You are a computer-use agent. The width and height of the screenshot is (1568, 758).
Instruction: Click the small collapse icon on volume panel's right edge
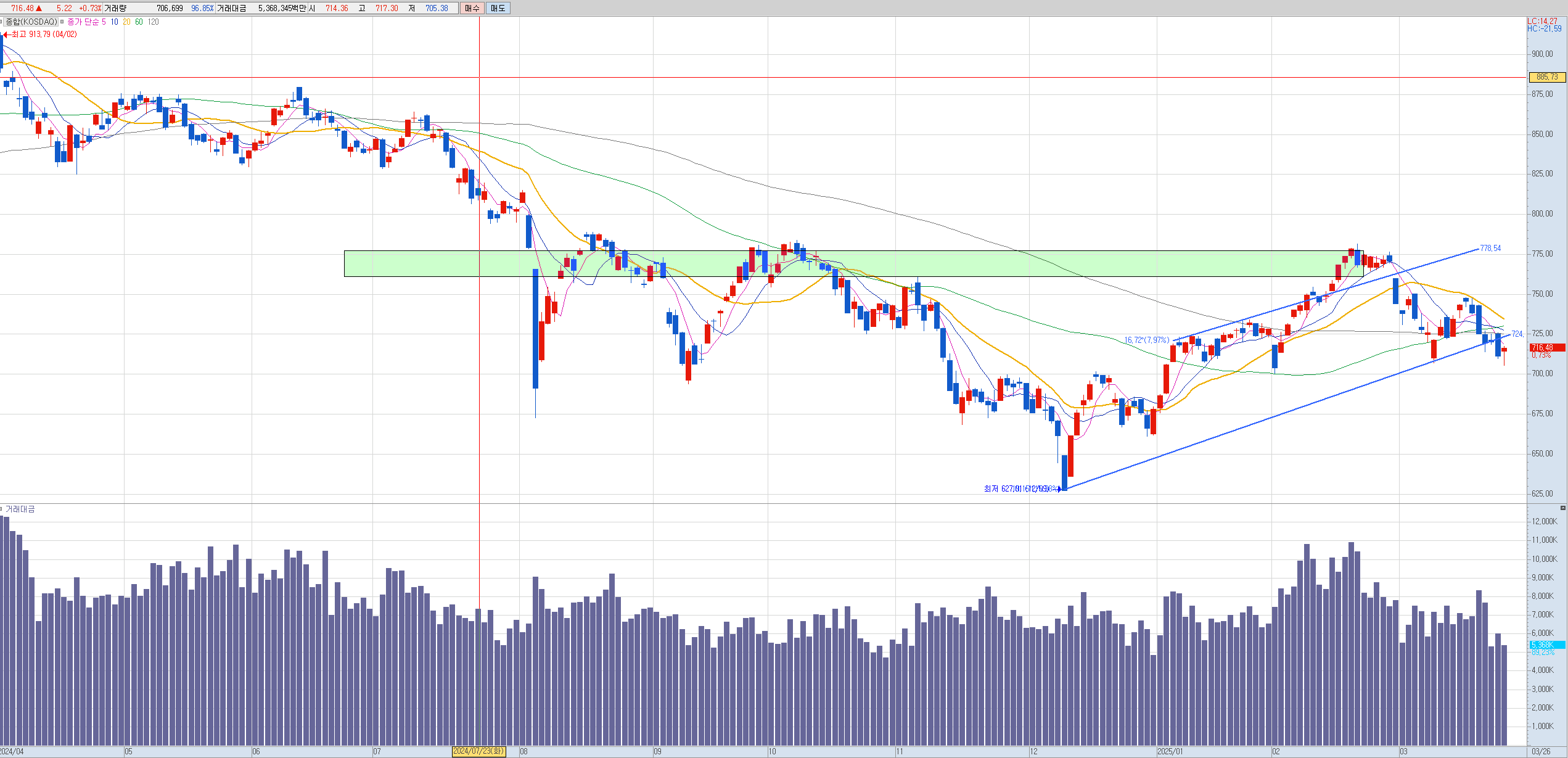pos(1562,508)
